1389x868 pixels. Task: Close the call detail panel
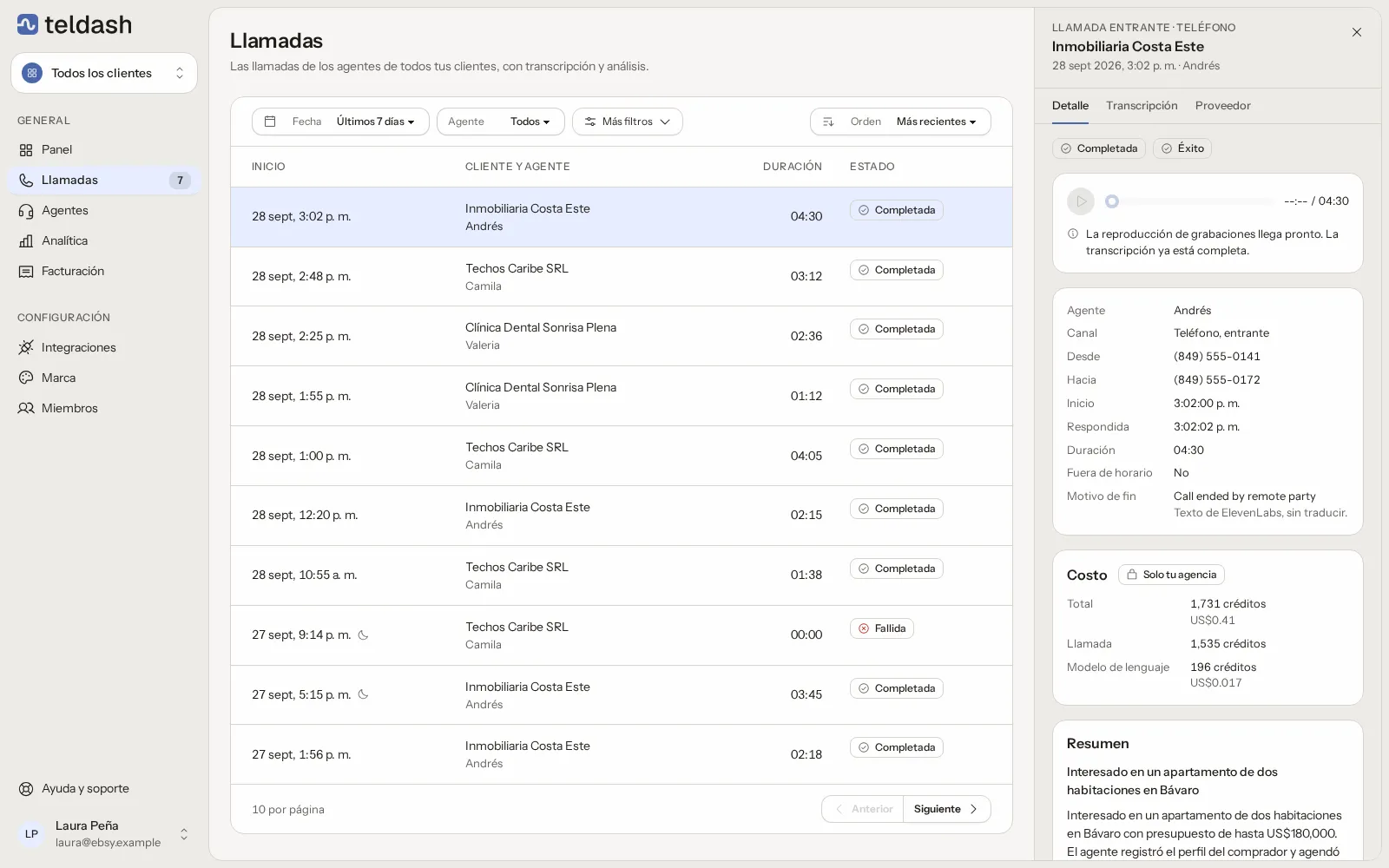(x=1357, y=32)
